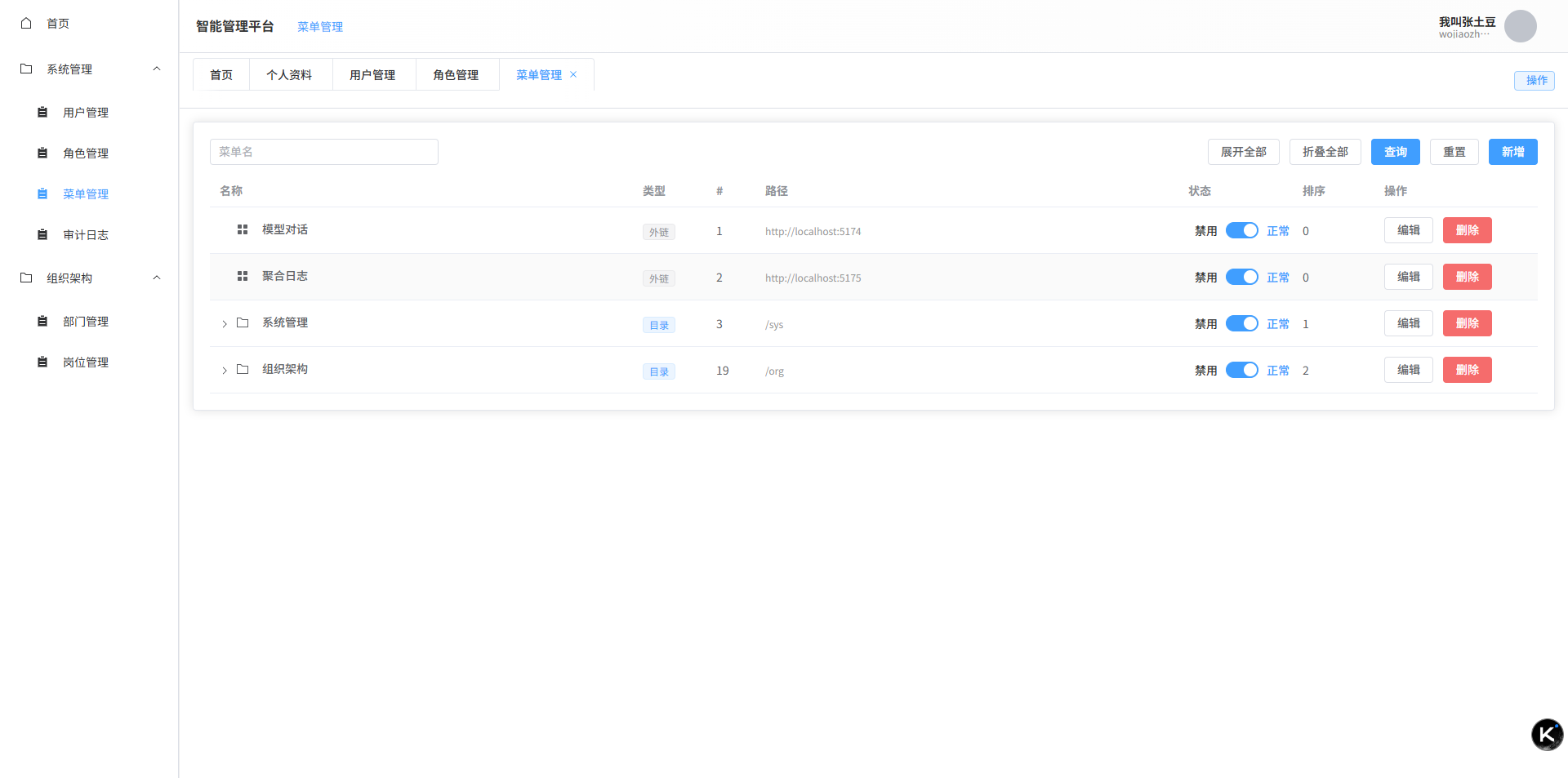This screenshot has width=1568, height=778.
Task: Delete the 组织架构 menu row
Action: pos(1468,370)
